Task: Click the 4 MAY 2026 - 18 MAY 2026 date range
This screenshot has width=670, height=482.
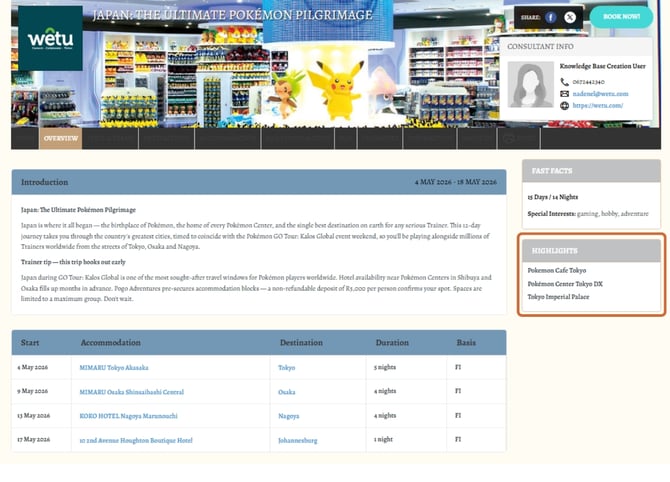Action: coord(455,182)
